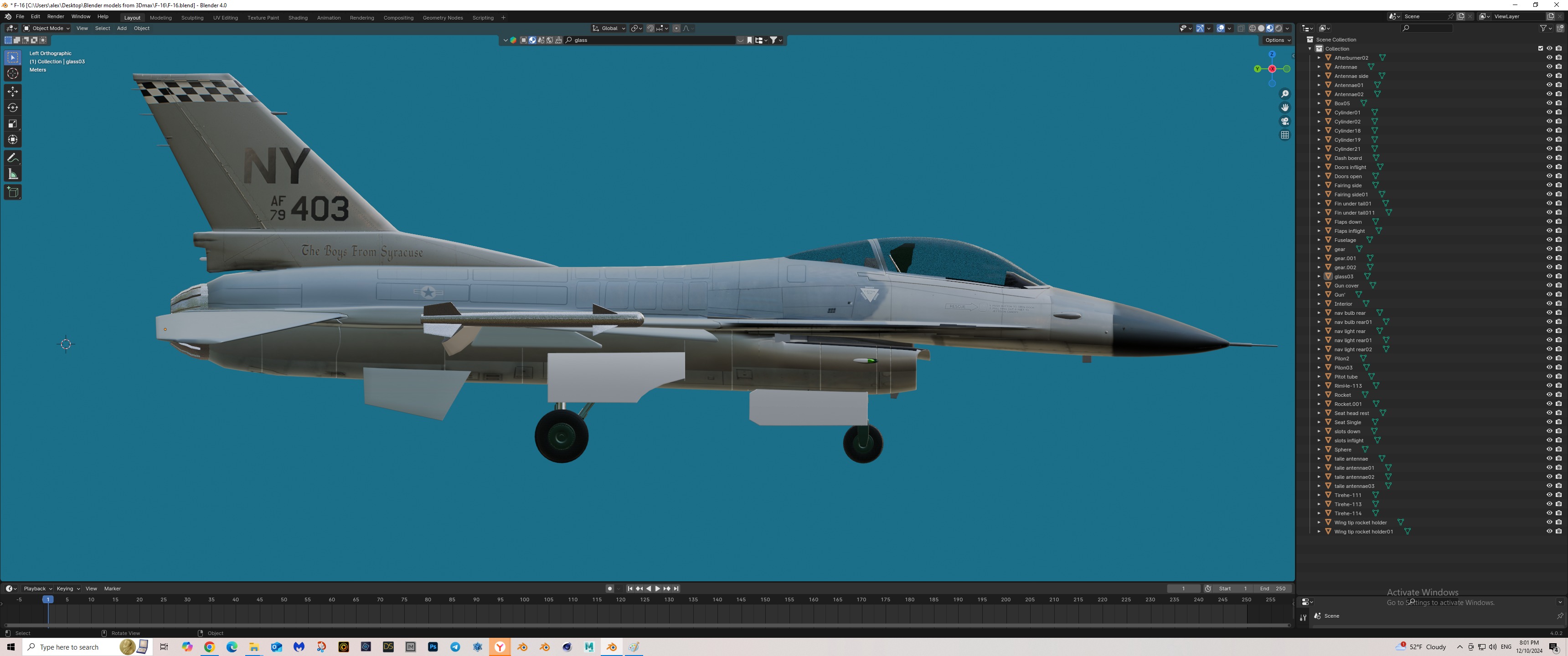
Task: Click the blue Z axis on navigation gizmo
Action: pos(1272,55)
